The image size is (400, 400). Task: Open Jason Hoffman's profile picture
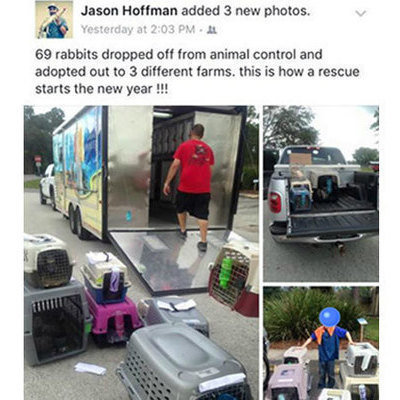point(54,20)
